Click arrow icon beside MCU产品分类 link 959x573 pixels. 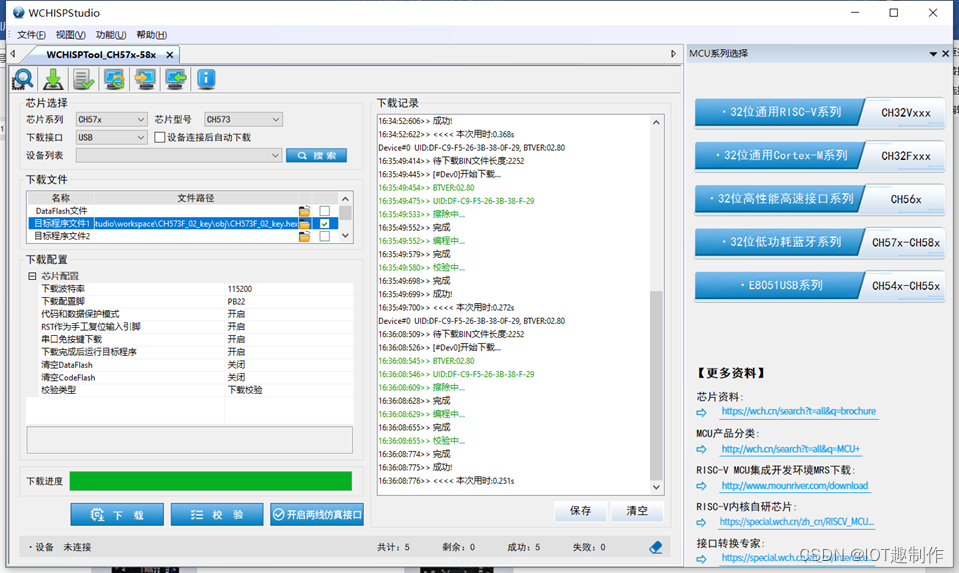(x=702, y=449)
